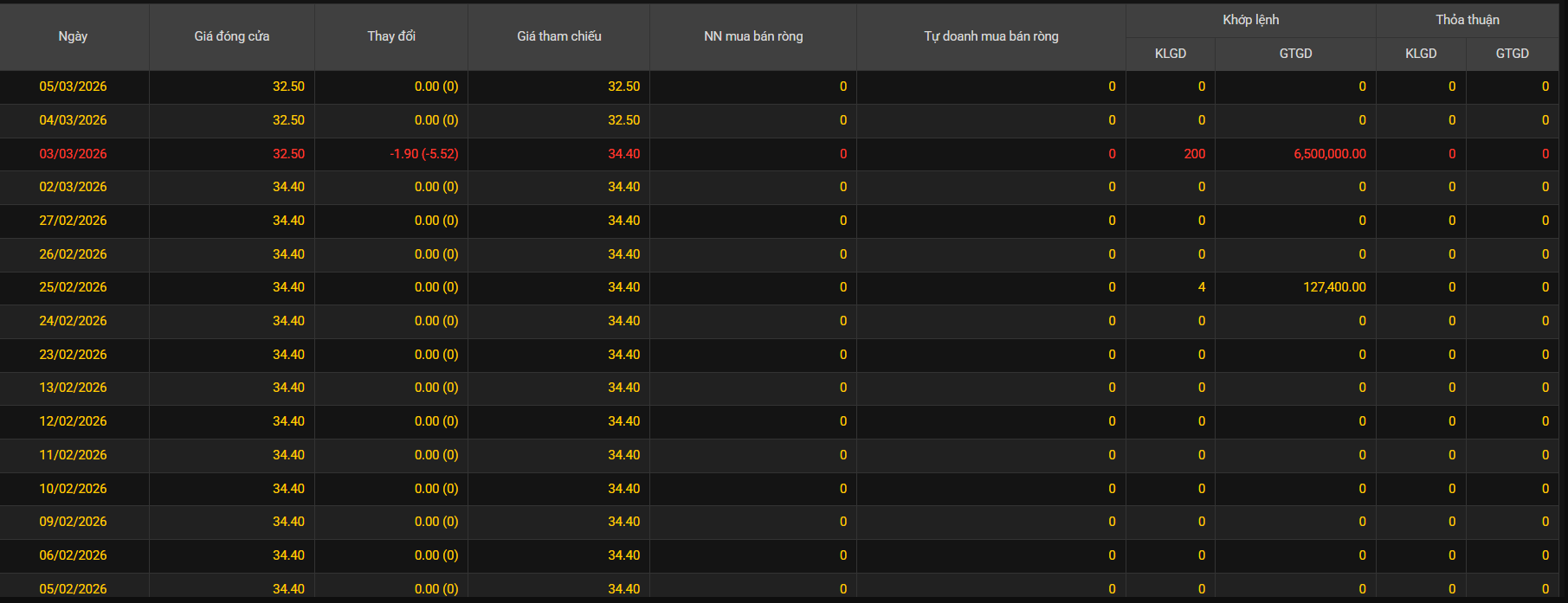
Task: Select the Thay đổi column header
Action: tap(390, 36)
